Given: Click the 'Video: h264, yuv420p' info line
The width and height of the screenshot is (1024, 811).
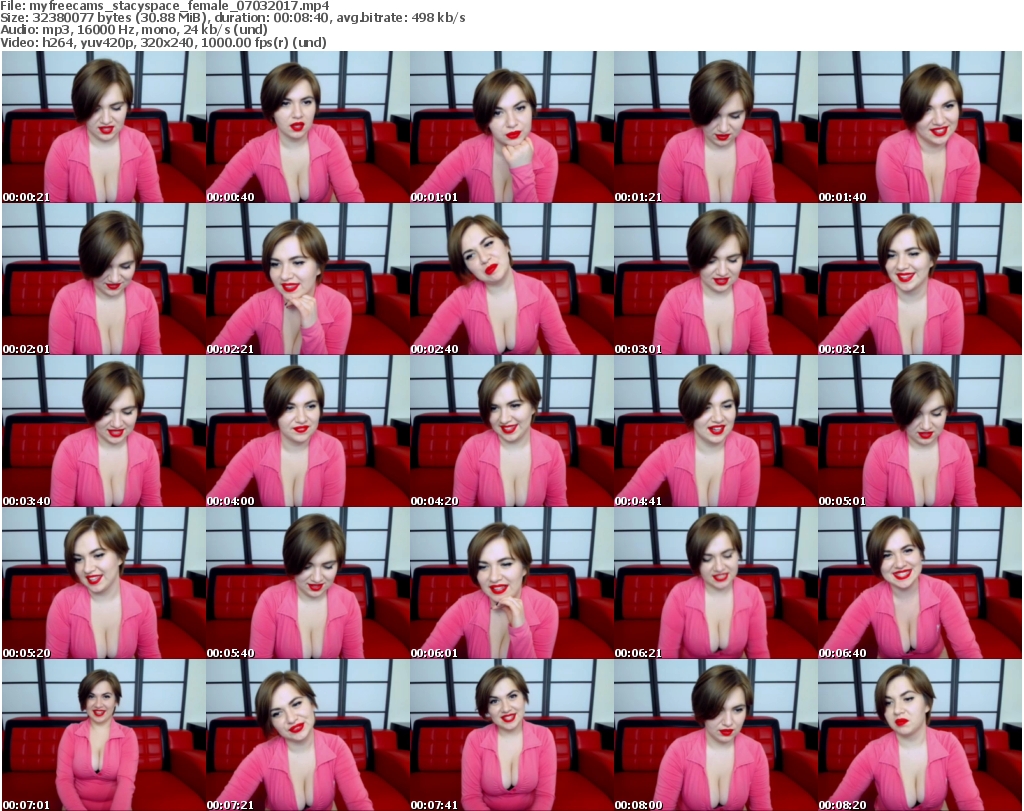Looking at the screenshot, I should pyautogui.click(x=163, y=42).
